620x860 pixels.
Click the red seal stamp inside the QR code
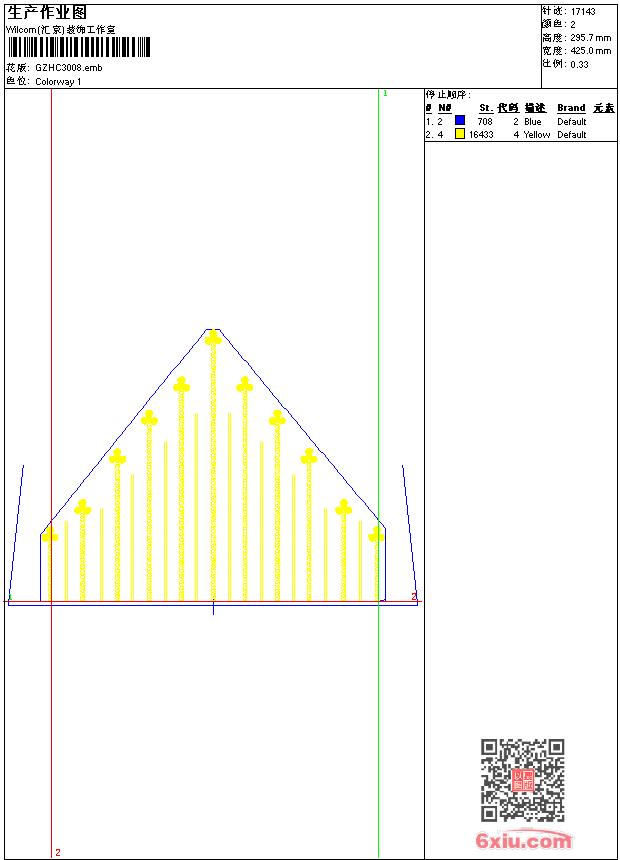(523, 780)
